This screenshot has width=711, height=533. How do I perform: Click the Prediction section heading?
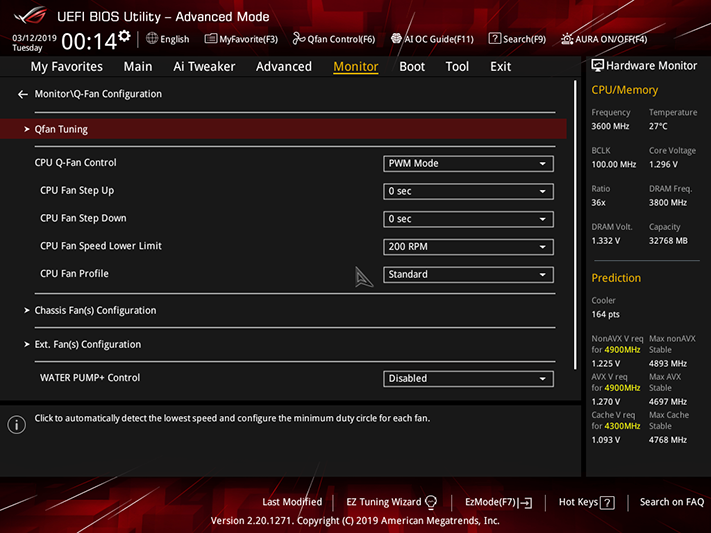(x=616, y=278)
